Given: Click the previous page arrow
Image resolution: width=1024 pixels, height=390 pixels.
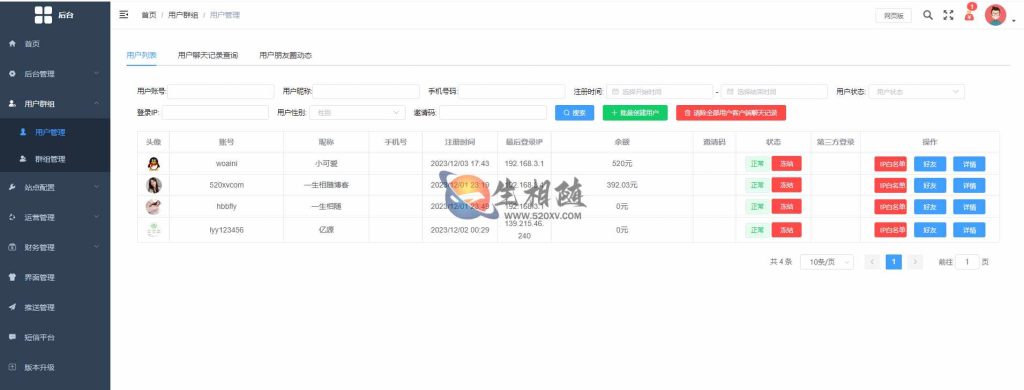Looking at the screenshot, I should coord(872,262).
